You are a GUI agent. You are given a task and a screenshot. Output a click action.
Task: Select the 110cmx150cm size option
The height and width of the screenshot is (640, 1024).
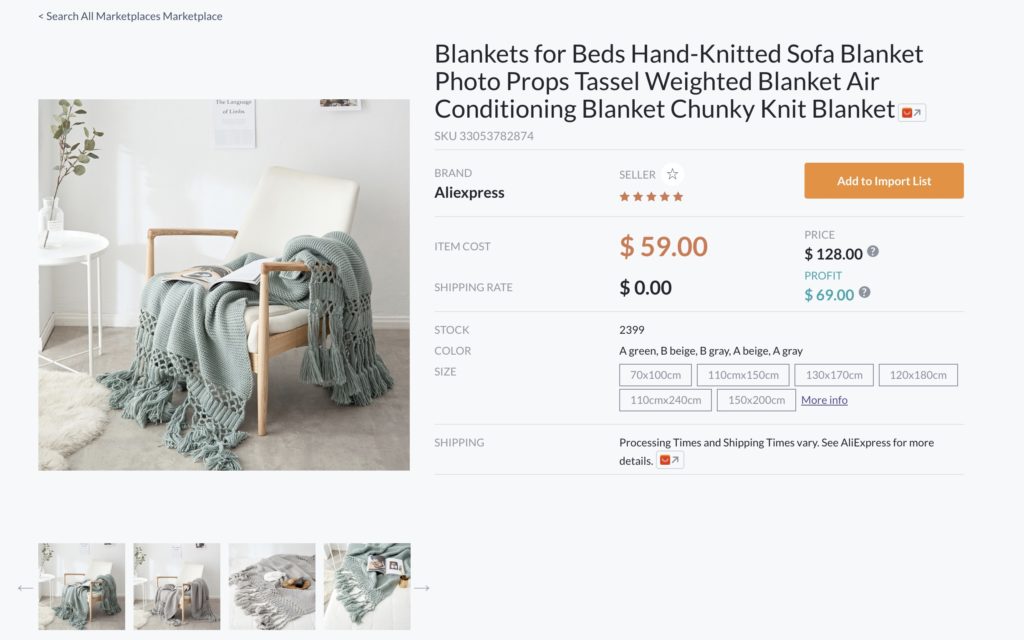(743, 375)
